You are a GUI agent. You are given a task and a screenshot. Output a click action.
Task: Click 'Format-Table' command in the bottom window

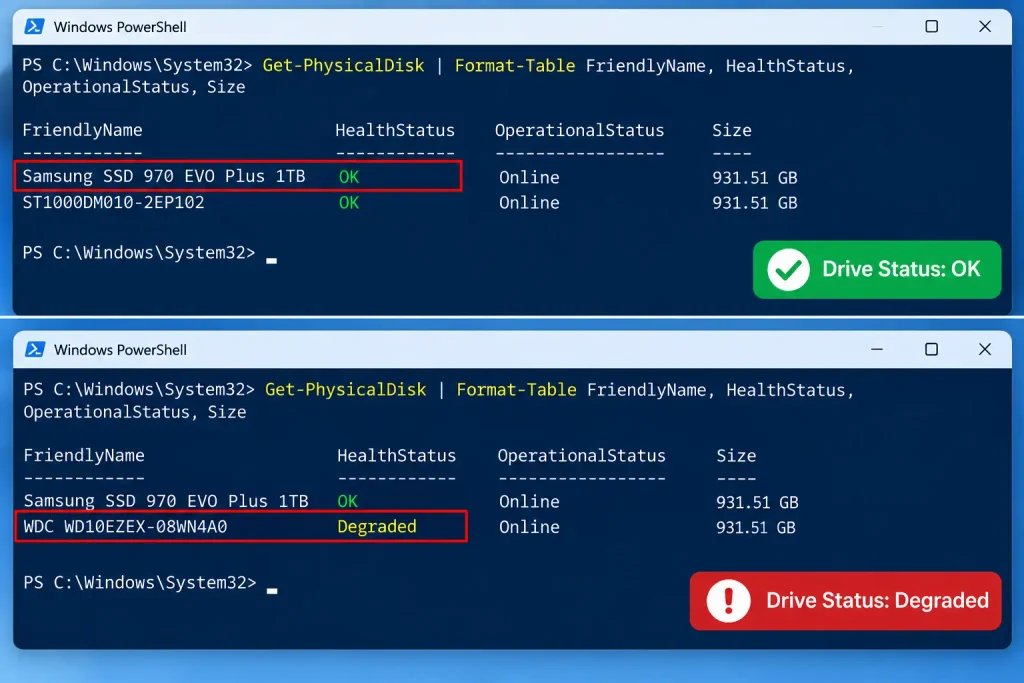click(x=517, y=390)
